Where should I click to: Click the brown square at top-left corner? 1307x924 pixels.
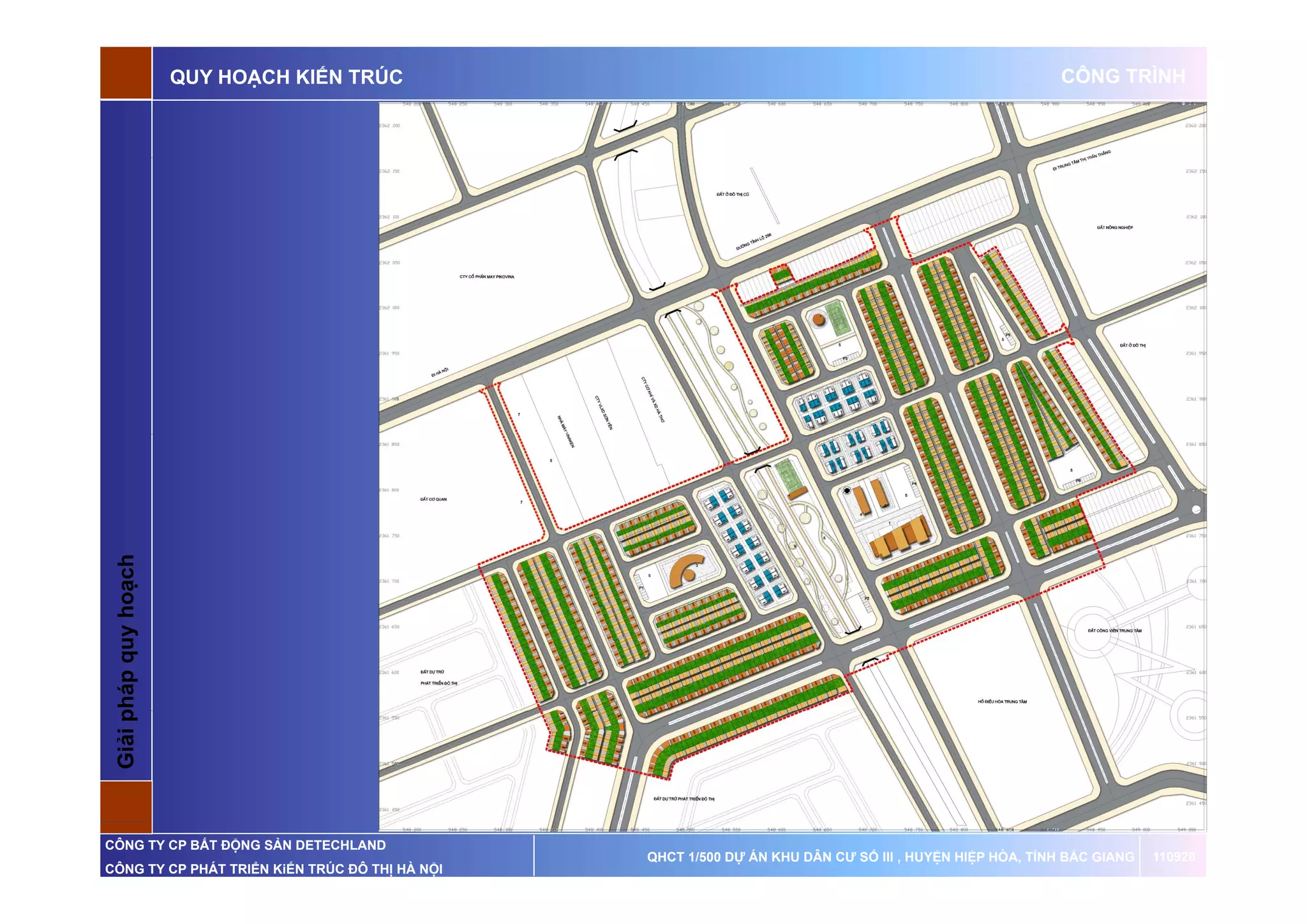(x=126, y=73)
